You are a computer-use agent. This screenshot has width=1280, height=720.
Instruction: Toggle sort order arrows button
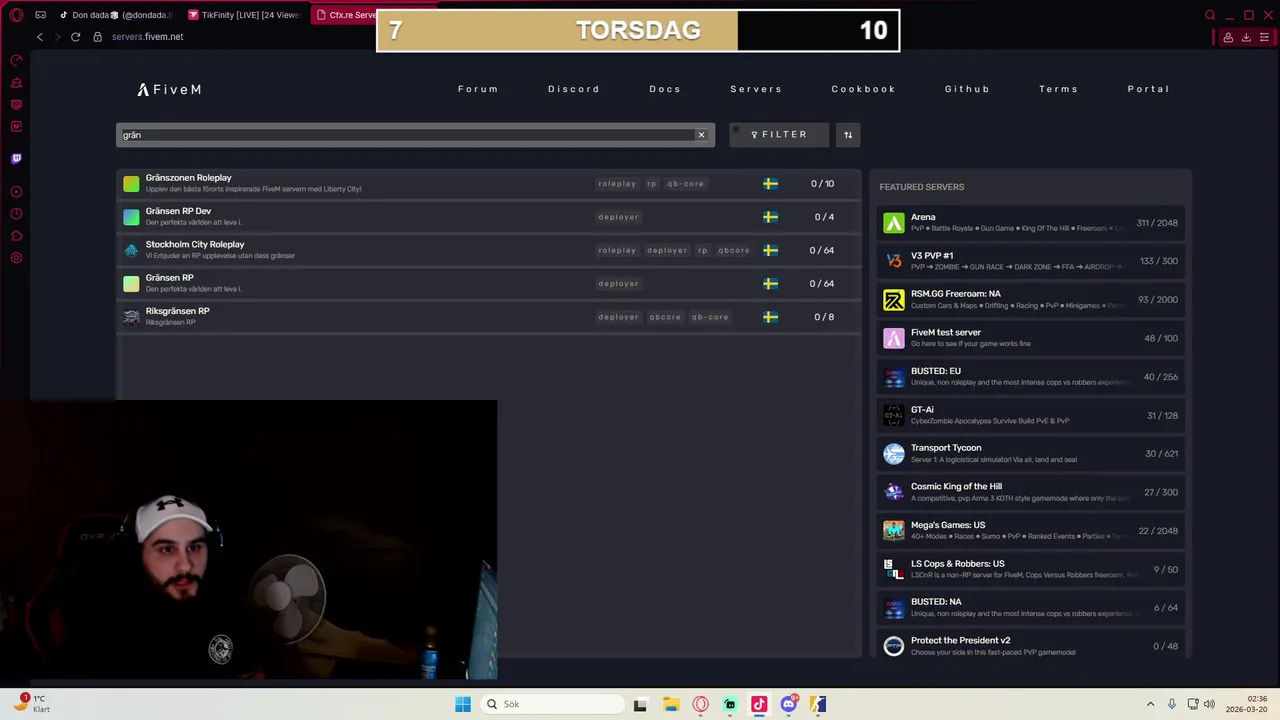tap(848, 135)
